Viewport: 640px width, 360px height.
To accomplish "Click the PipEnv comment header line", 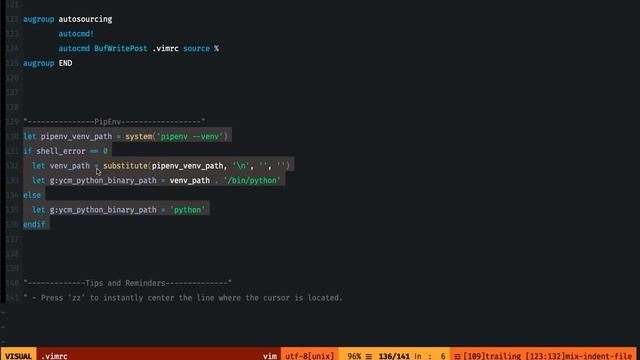I will [114, 121].
